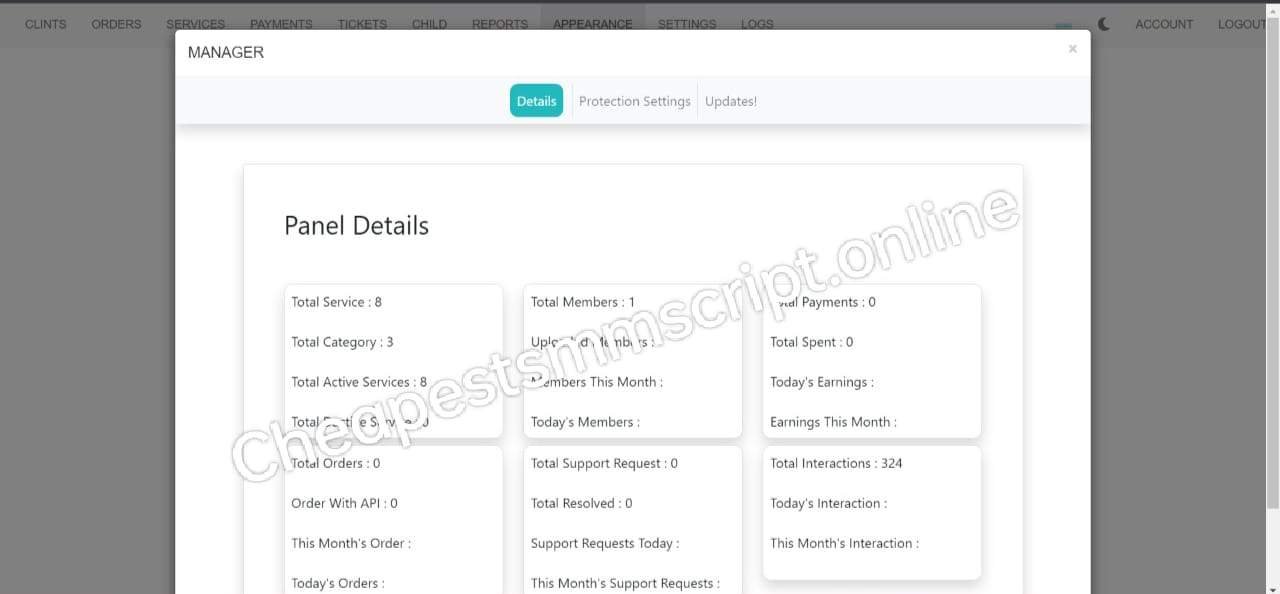Click the Total Interactions : 324 stat
The height and width of the screenshot is (594, 1280).
(836, 463)
